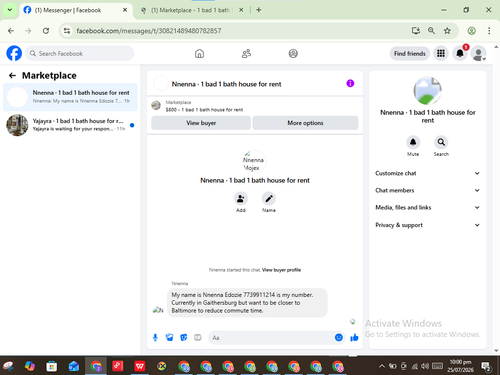Open the install app icon in address bar

click(x=415, y=31)
